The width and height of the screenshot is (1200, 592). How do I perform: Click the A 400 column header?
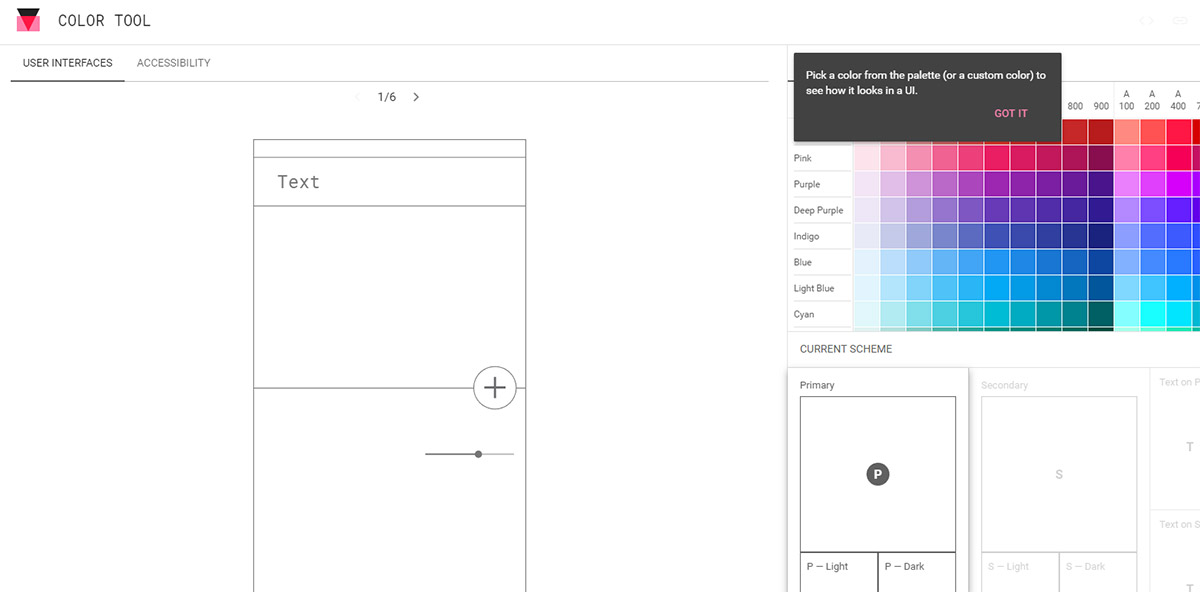tap(1179, 100)
